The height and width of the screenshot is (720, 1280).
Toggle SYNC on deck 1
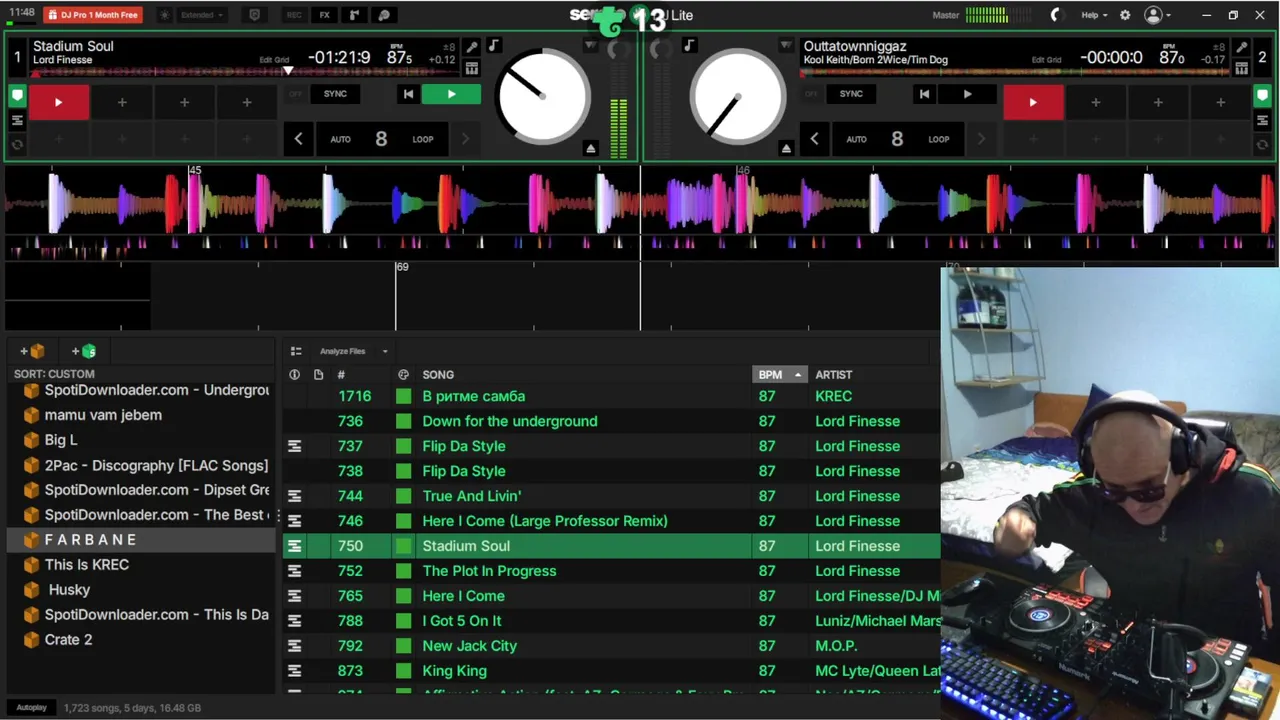(335, 94)
